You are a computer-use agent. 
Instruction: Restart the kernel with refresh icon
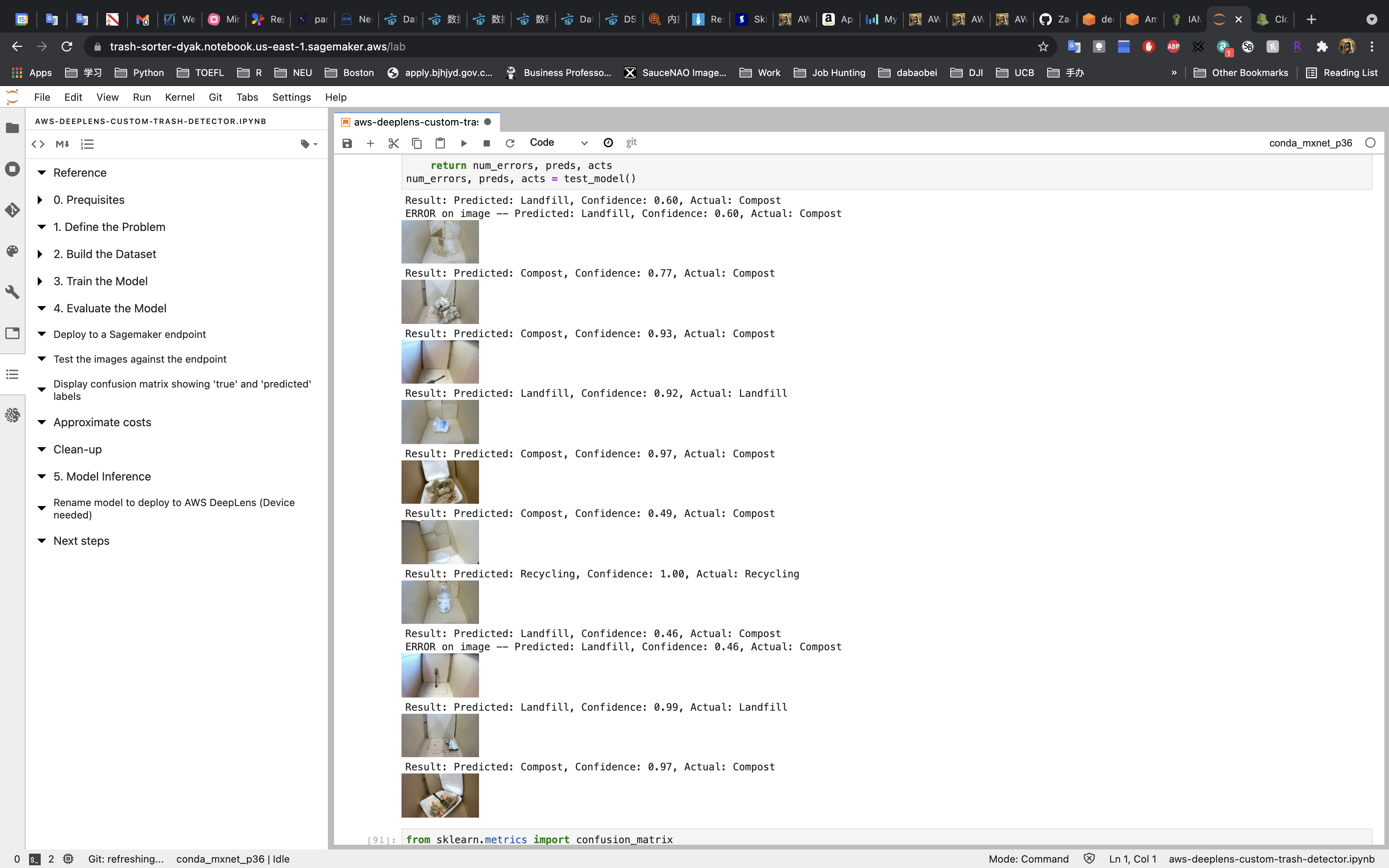pyautogui.click(x=510, y=143)
